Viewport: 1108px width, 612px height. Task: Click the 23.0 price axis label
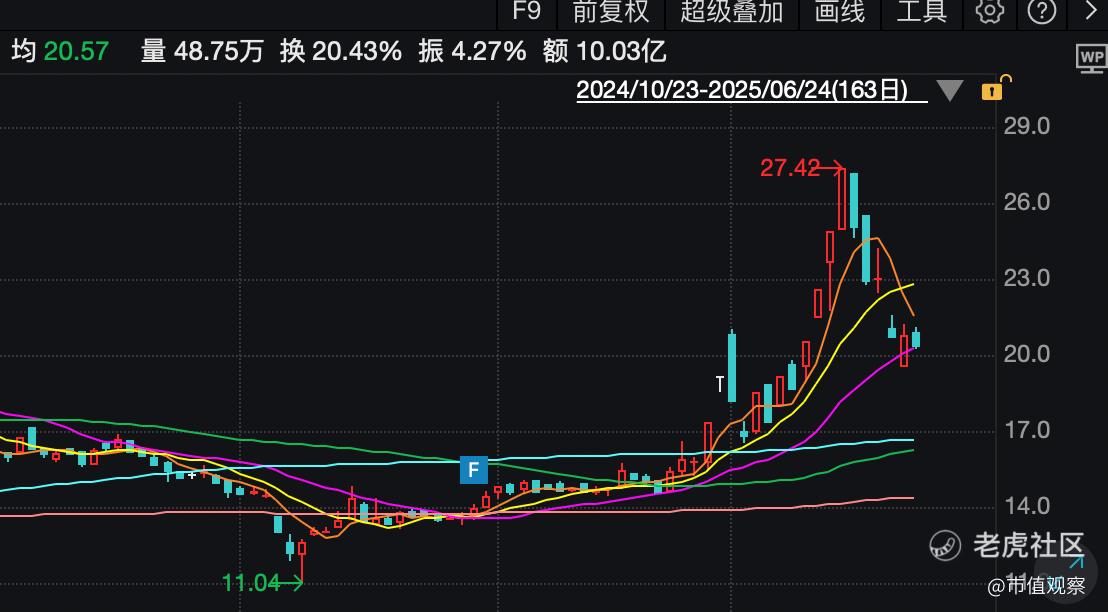click(x=1027, y=278)
